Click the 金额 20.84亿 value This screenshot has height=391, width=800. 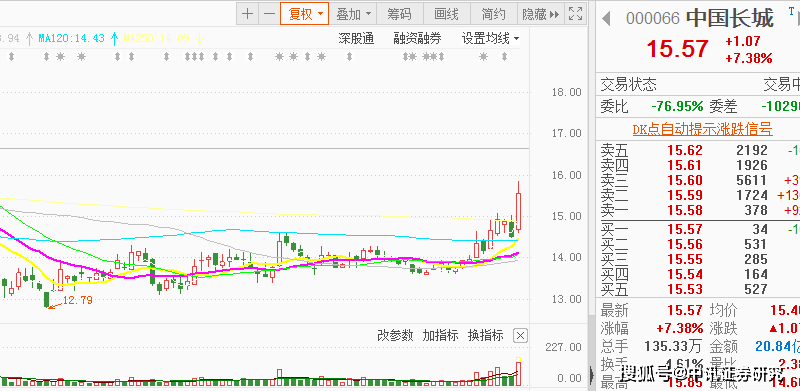point(778,347)
